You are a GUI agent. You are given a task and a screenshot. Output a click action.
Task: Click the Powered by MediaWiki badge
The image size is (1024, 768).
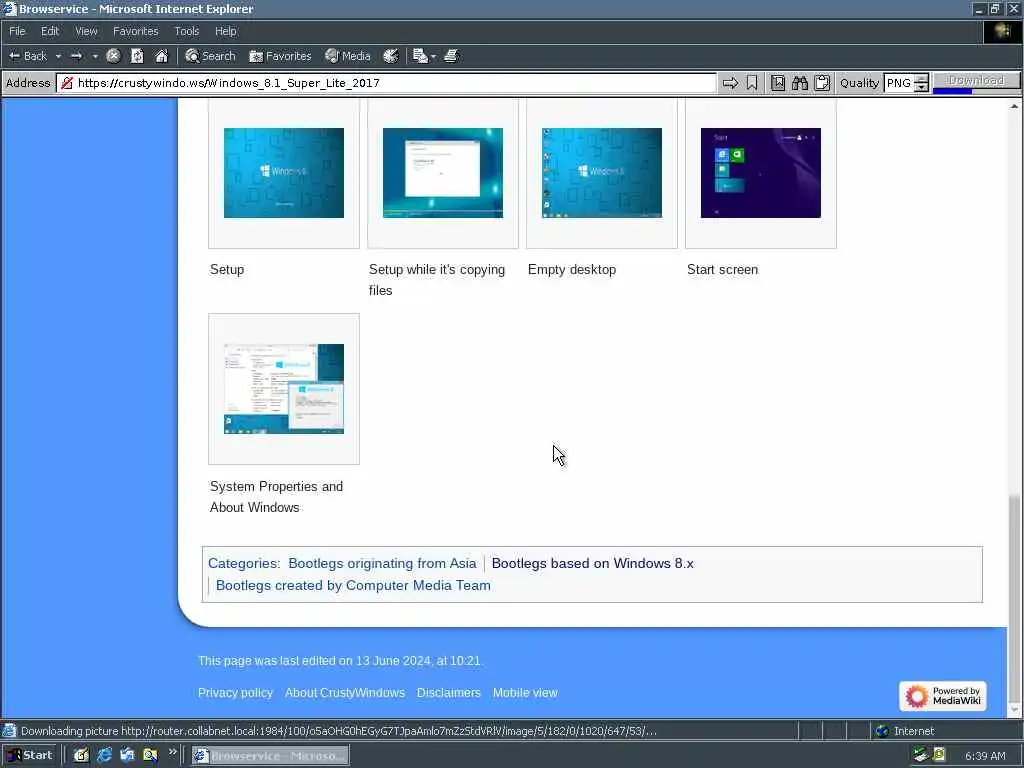pos(942,696)
